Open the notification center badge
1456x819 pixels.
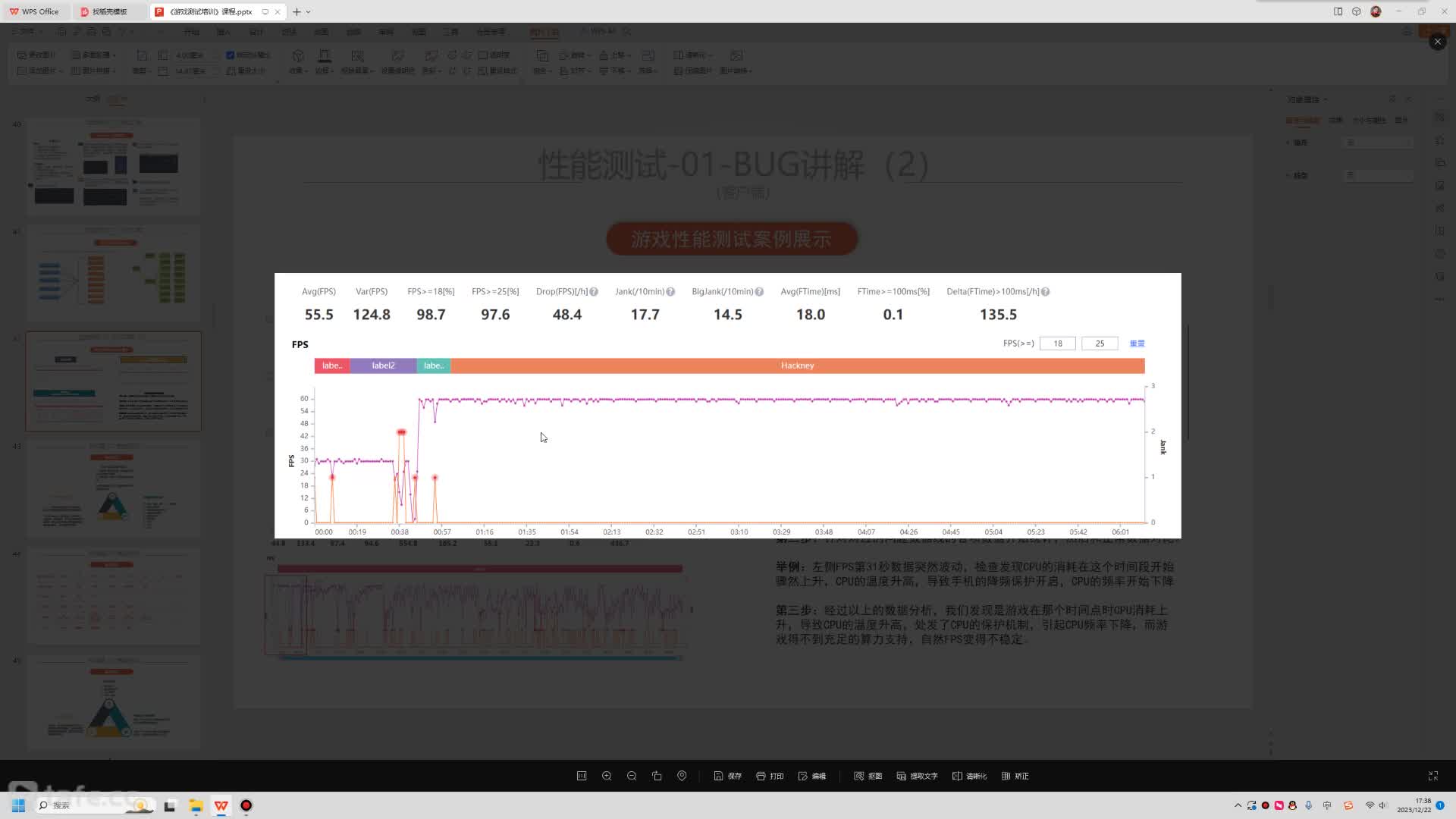tap(1440, 805)
